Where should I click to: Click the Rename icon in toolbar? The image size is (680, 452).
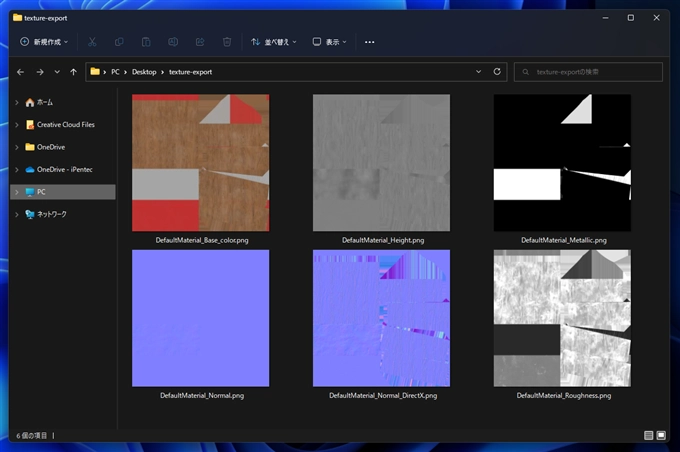click(173, 42)
